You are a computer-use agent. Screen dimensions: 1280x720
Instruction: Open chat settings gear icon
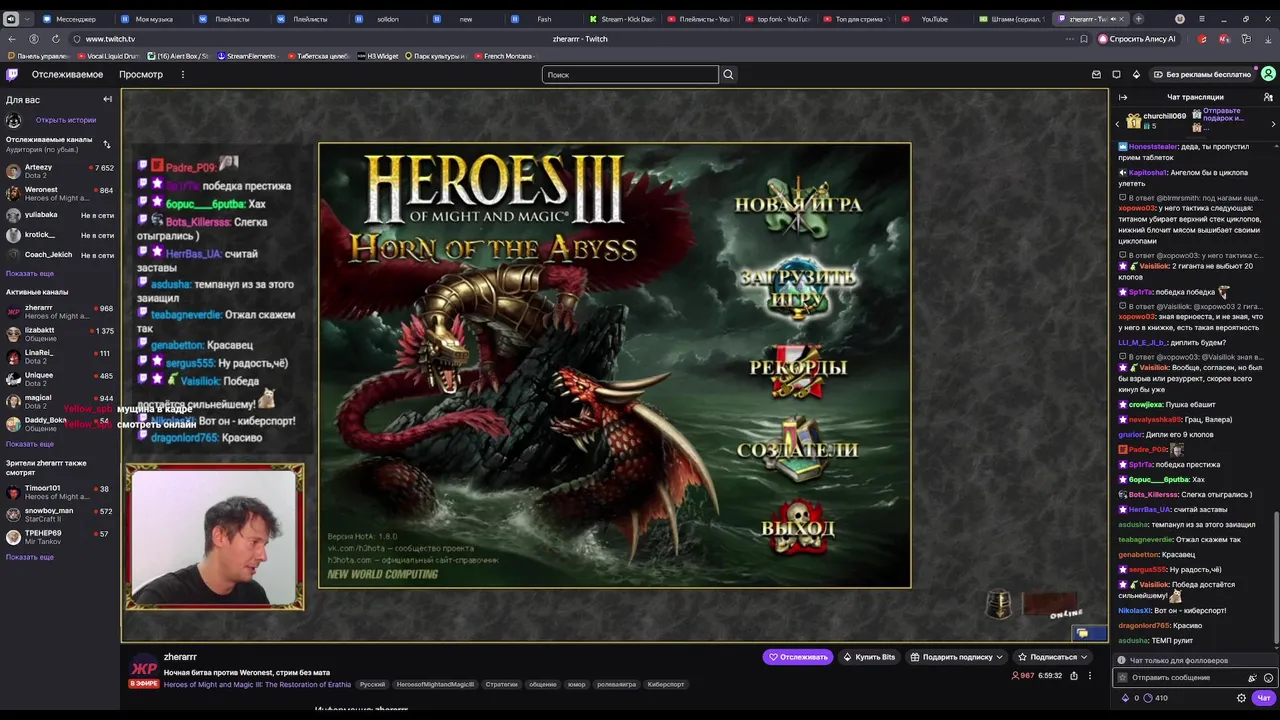pyautogui.click(x=1241, y=698)
